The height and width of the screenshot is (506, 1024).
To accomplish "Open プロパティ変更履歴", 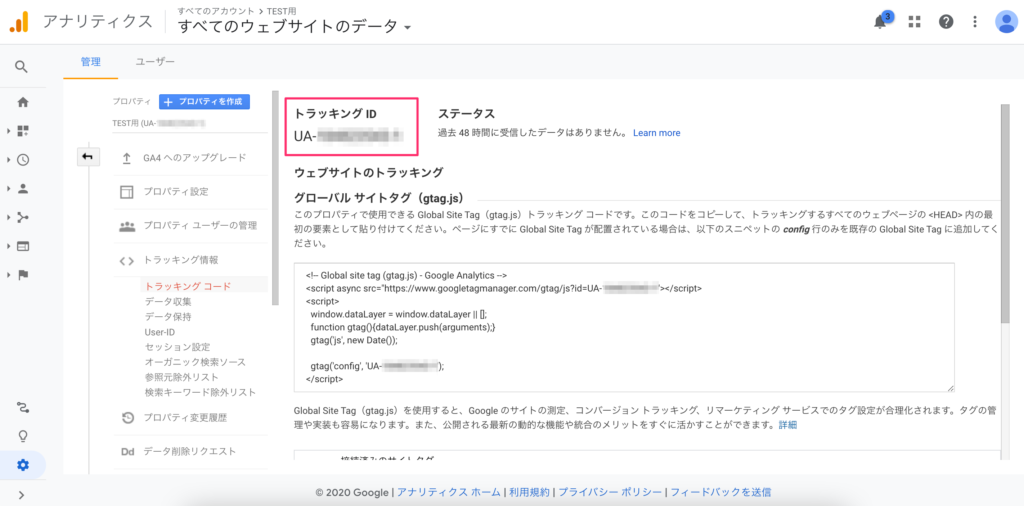I will (185, 418).
